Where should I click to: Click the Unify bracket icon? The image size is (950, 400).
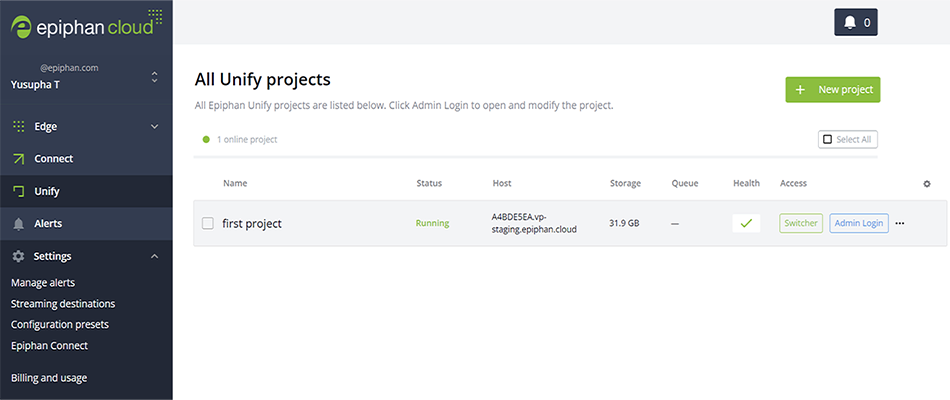[19, 192]
